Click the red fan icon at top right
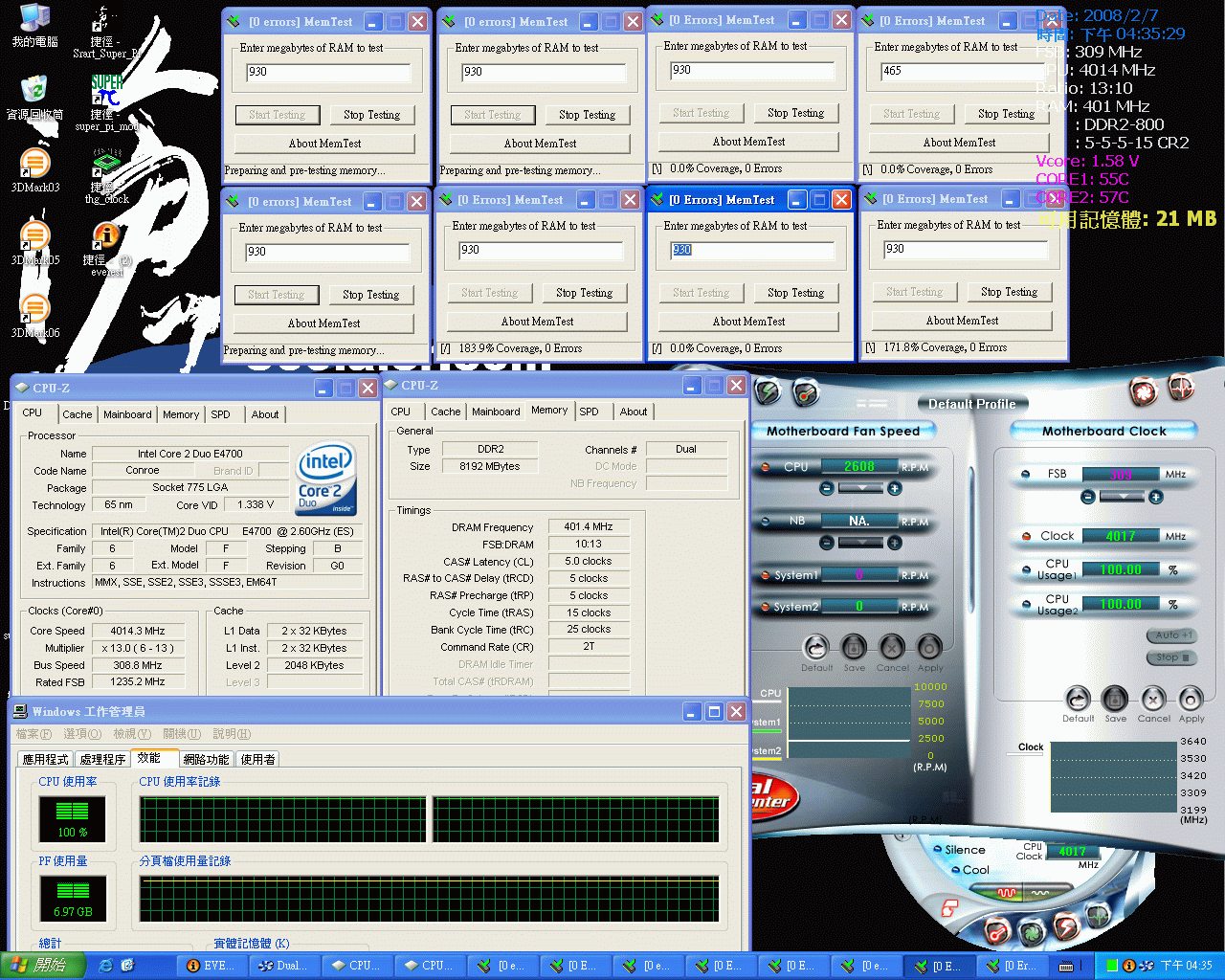The width and height of the screenshot is (1225, 980). [1142, 391]
